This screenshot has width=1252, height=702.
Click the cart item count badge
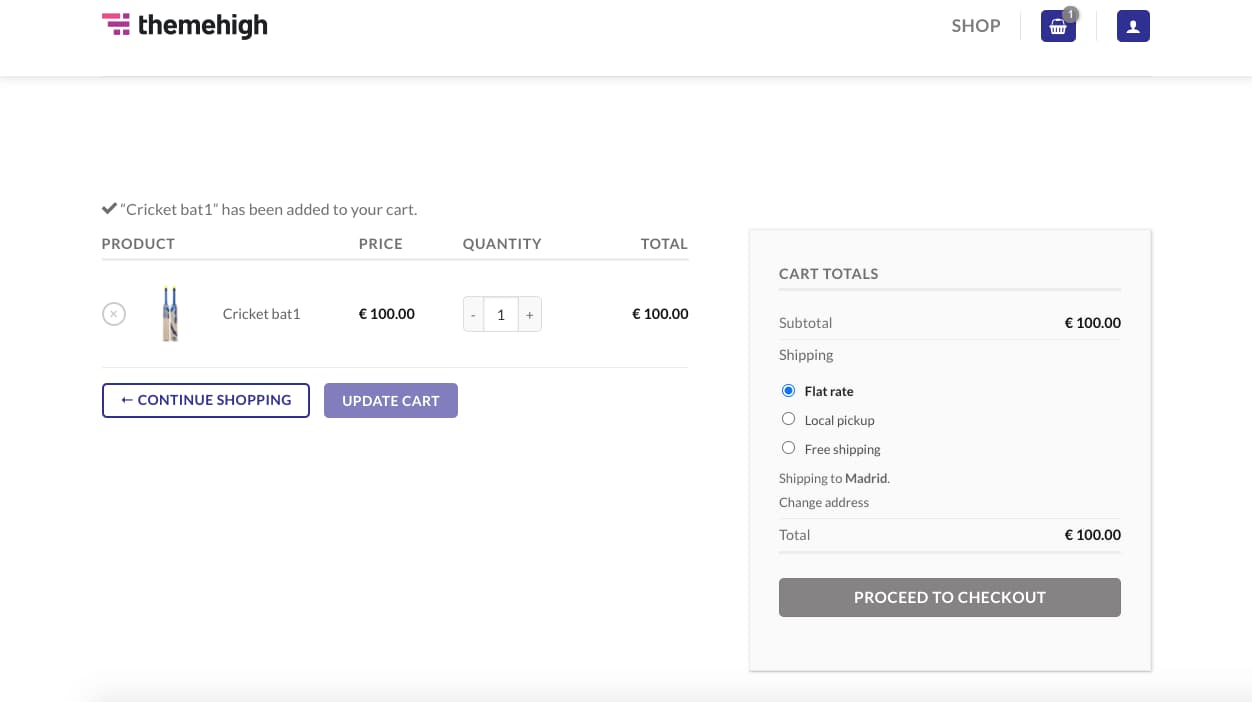[1071, 14]
